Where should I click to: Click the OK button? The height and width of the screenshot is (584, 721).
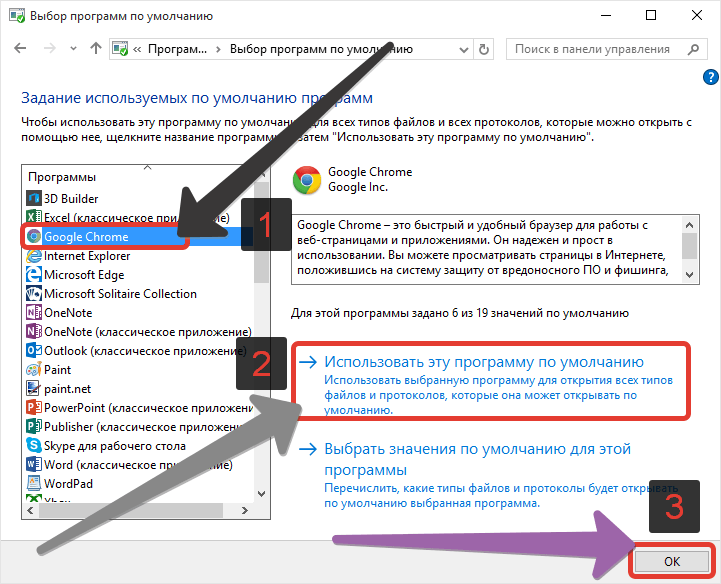[672, 561]
